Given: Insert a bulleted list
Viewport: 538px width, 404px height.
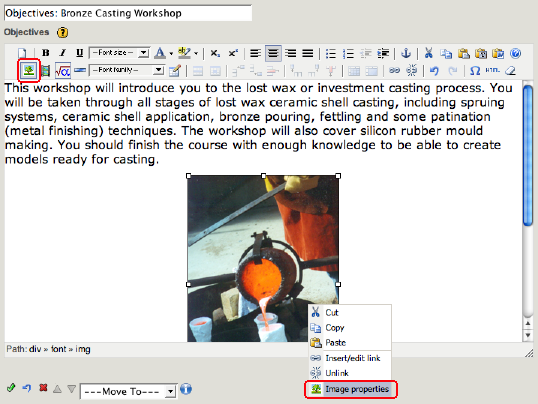Looking at the screenshot, I should point(330,54).
